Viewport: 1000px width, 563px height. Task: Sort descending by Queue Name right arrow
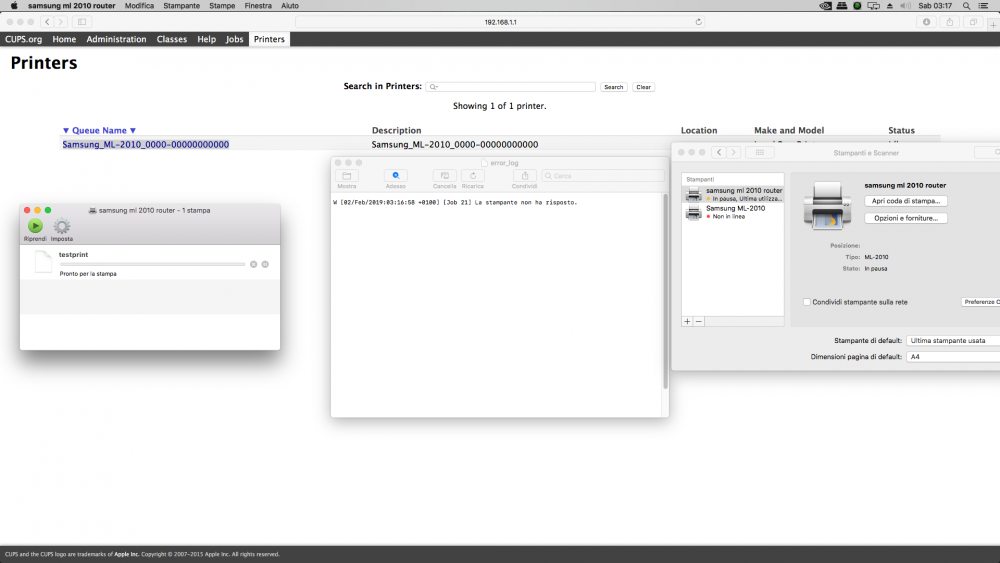(133, 131)
